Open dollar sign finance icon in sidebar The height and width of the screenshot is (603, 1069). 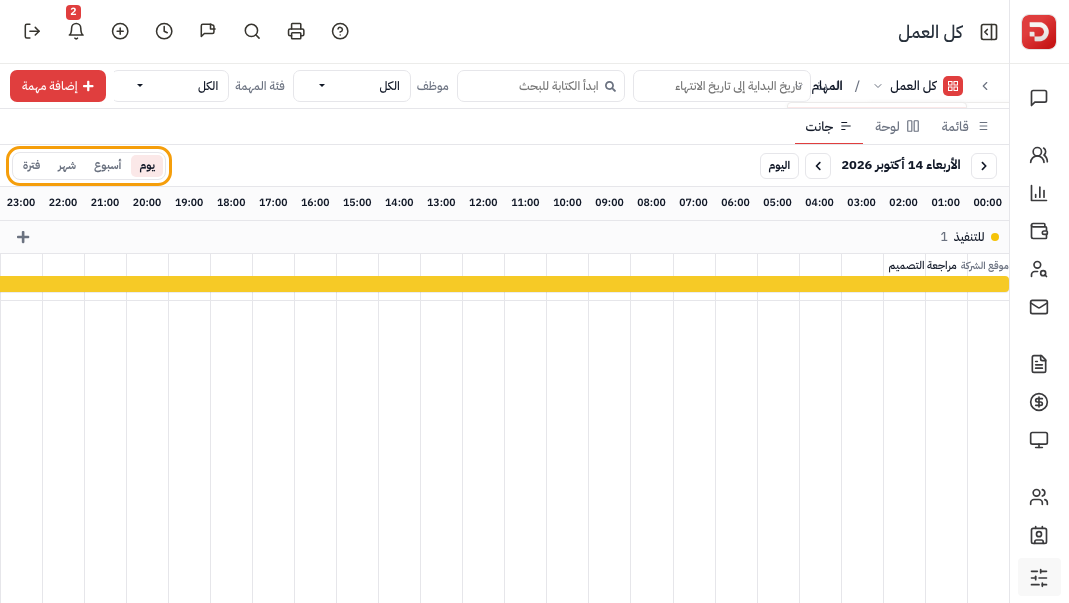click(1039, 402)
